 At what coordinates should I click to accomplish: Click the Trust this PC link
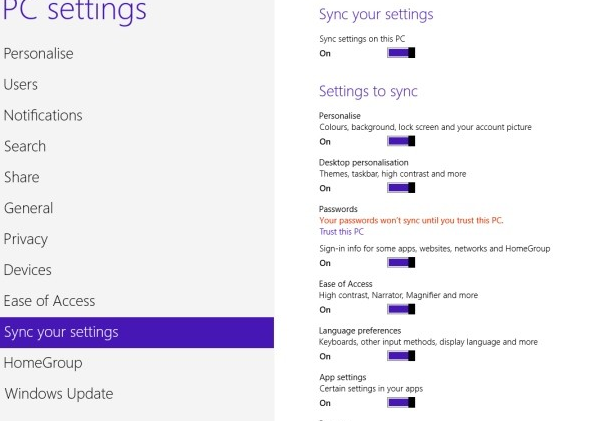pyautogui.click(x=341, y=232)
